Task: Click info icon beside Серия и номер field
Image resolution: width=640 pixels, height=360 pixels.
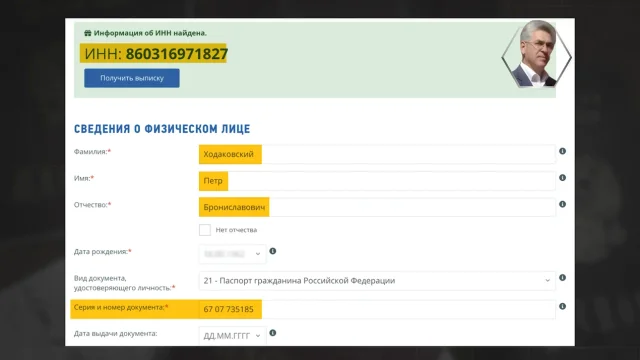Action: click(562, 306)
